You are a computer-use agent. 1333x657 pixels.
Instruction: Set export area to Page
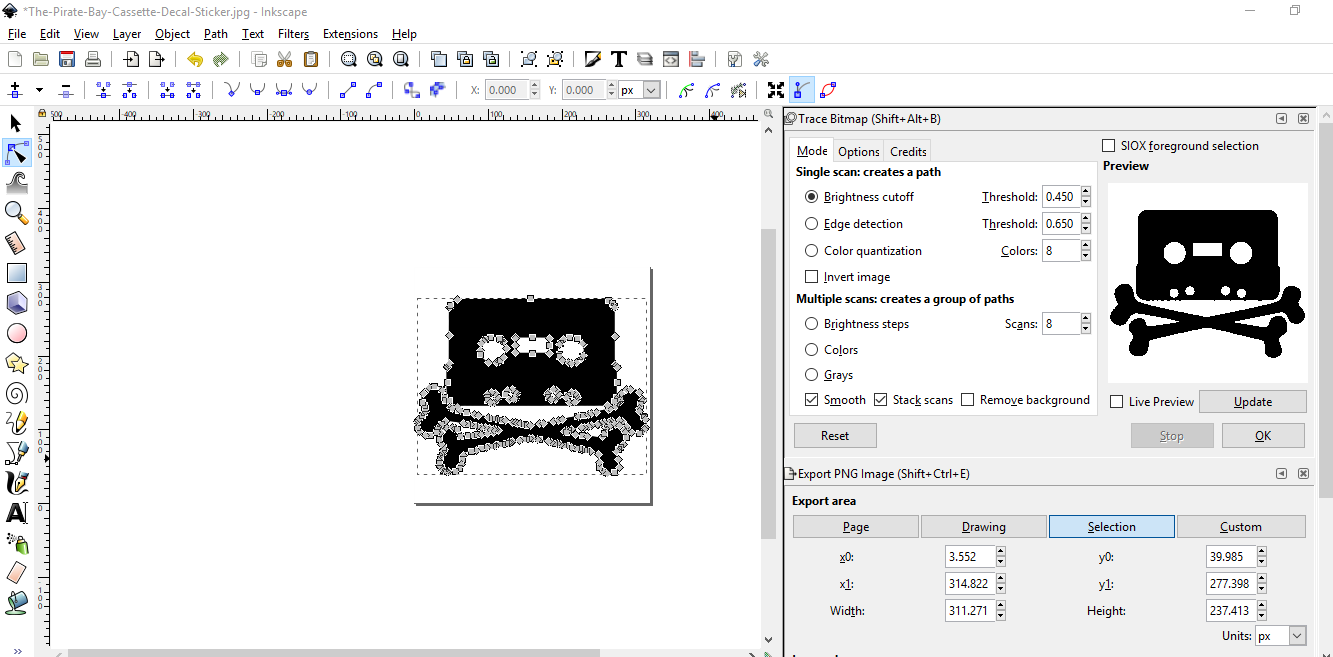click(856, 527)
